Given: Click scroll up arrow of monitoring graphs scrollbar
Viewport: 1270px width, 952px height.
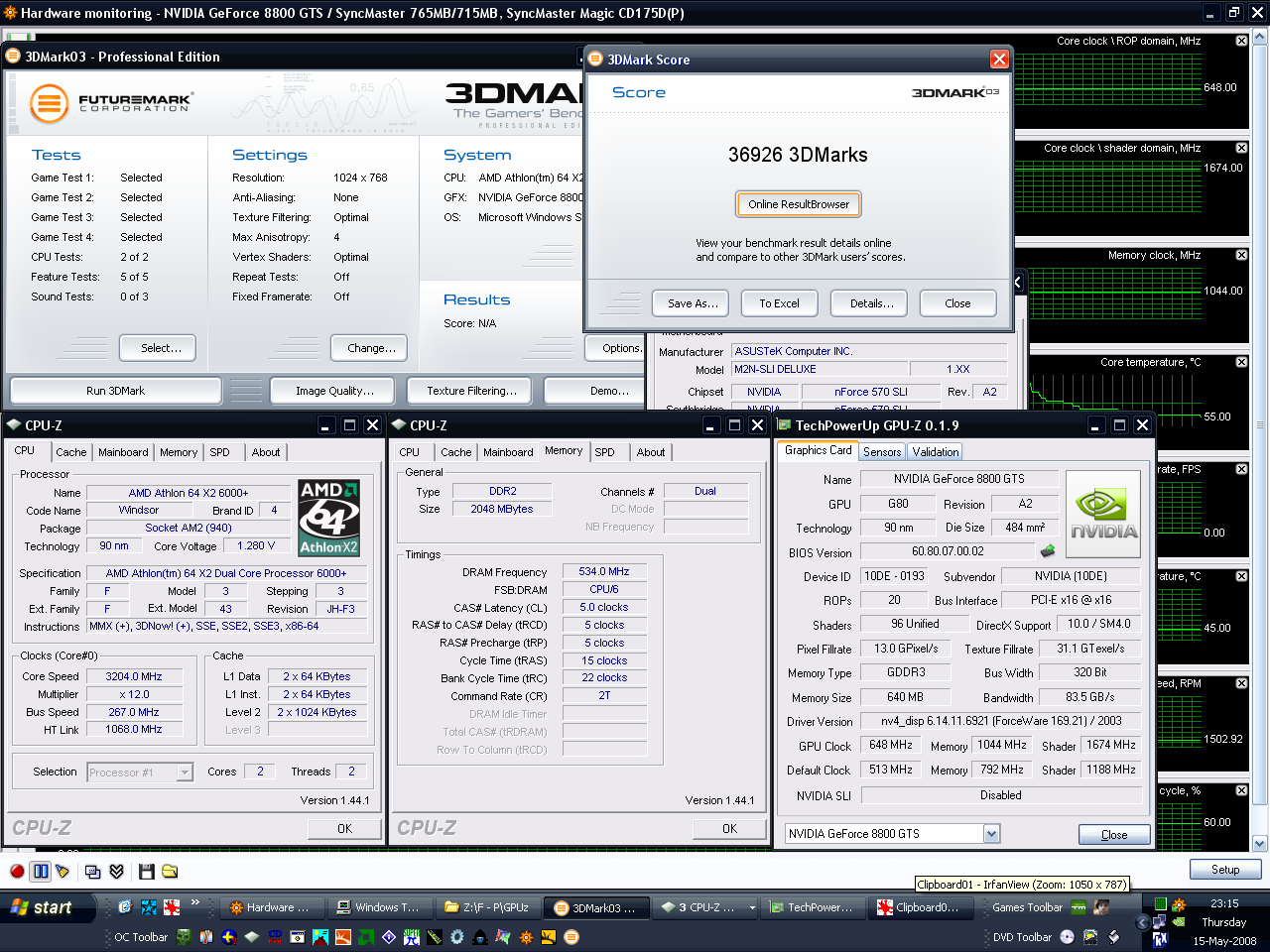Looking at the screenshot, I should [1260, 37].
